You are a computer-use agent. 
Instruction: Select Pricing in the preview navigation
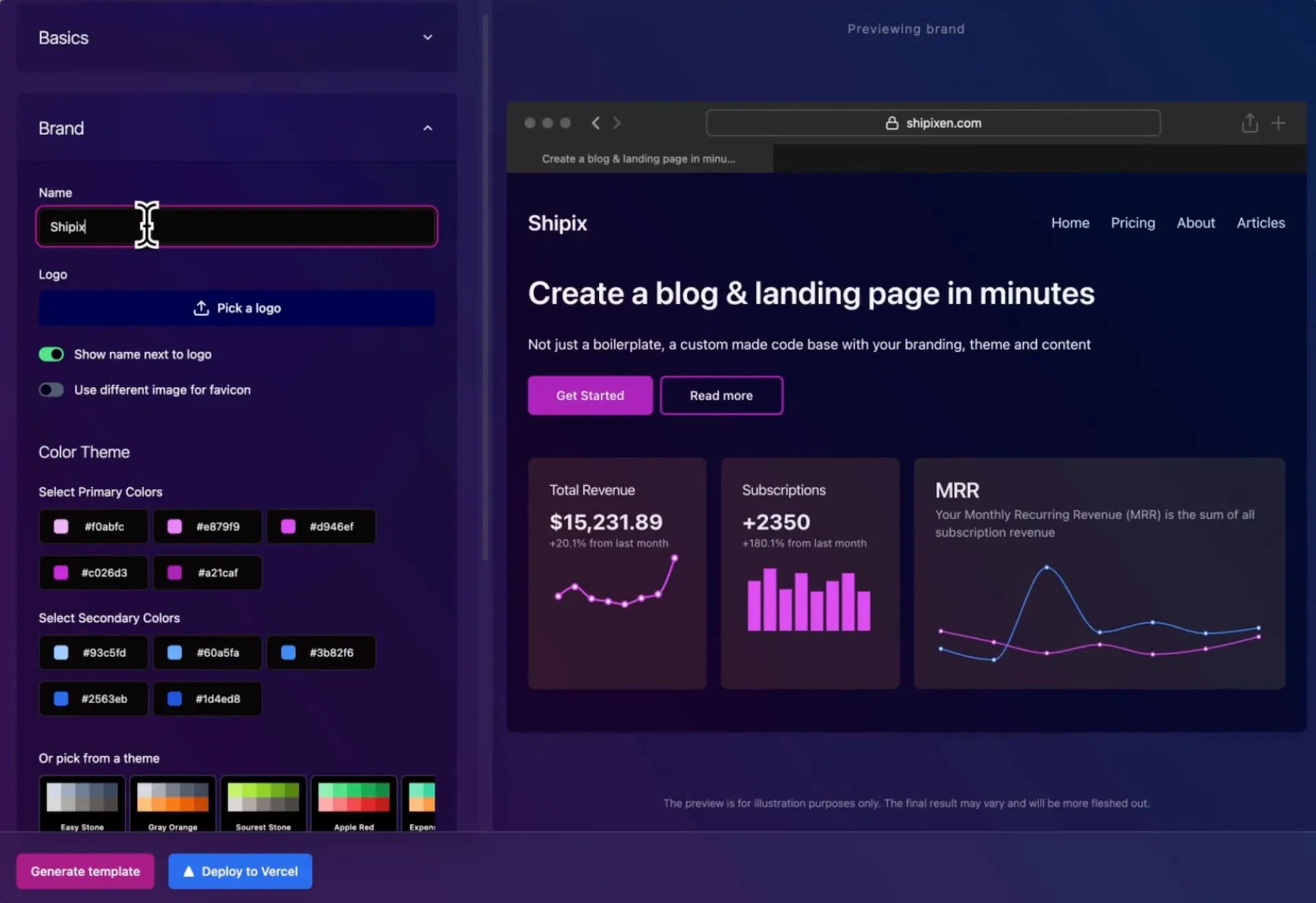[1133, 223]
